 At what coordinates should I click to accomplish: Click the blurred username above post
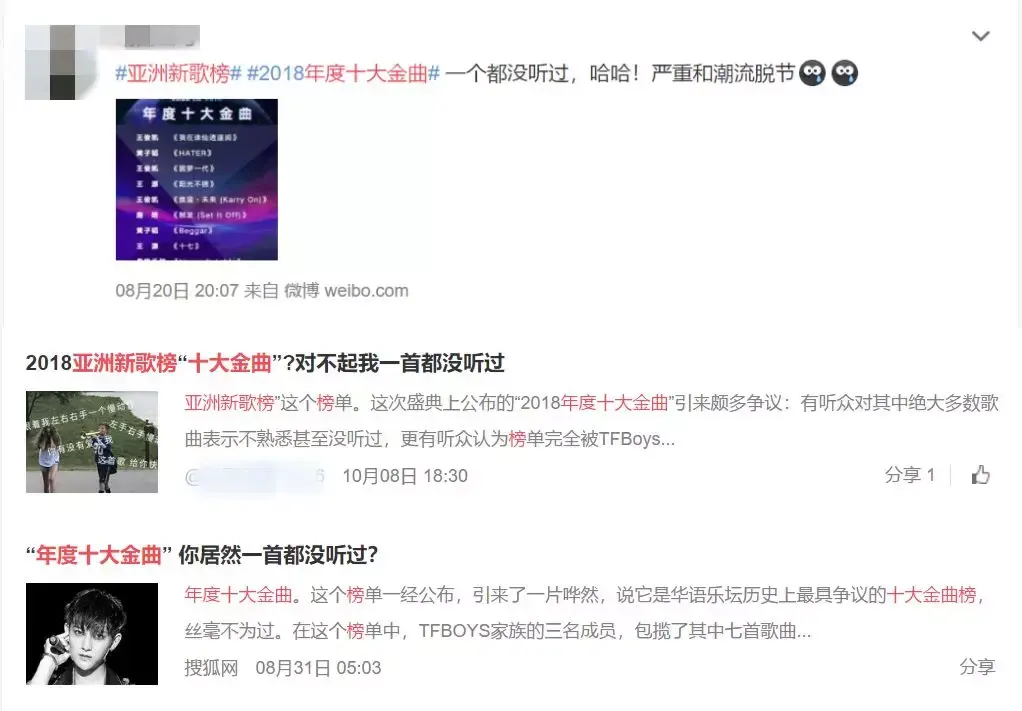coord(162,36)
